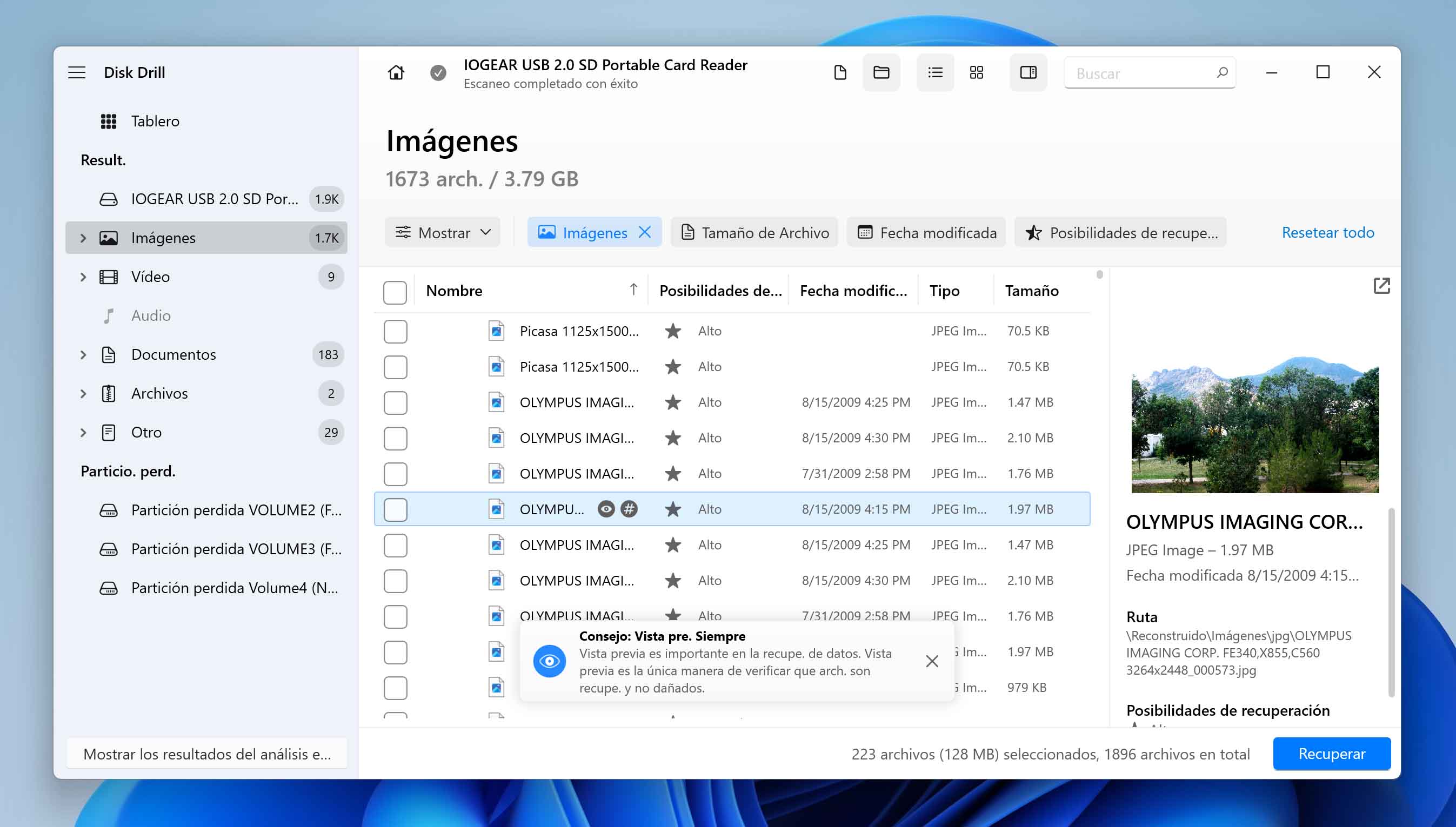This screenshot has width=1456, height=827.
Task: Open Fecha modificada filter
Action: point(926,232)
